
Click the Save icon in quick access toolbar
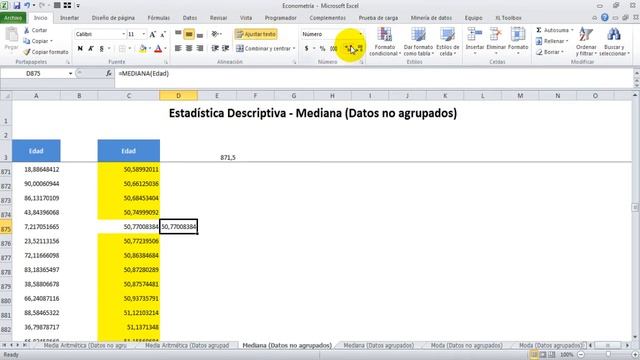coord(17,6)
